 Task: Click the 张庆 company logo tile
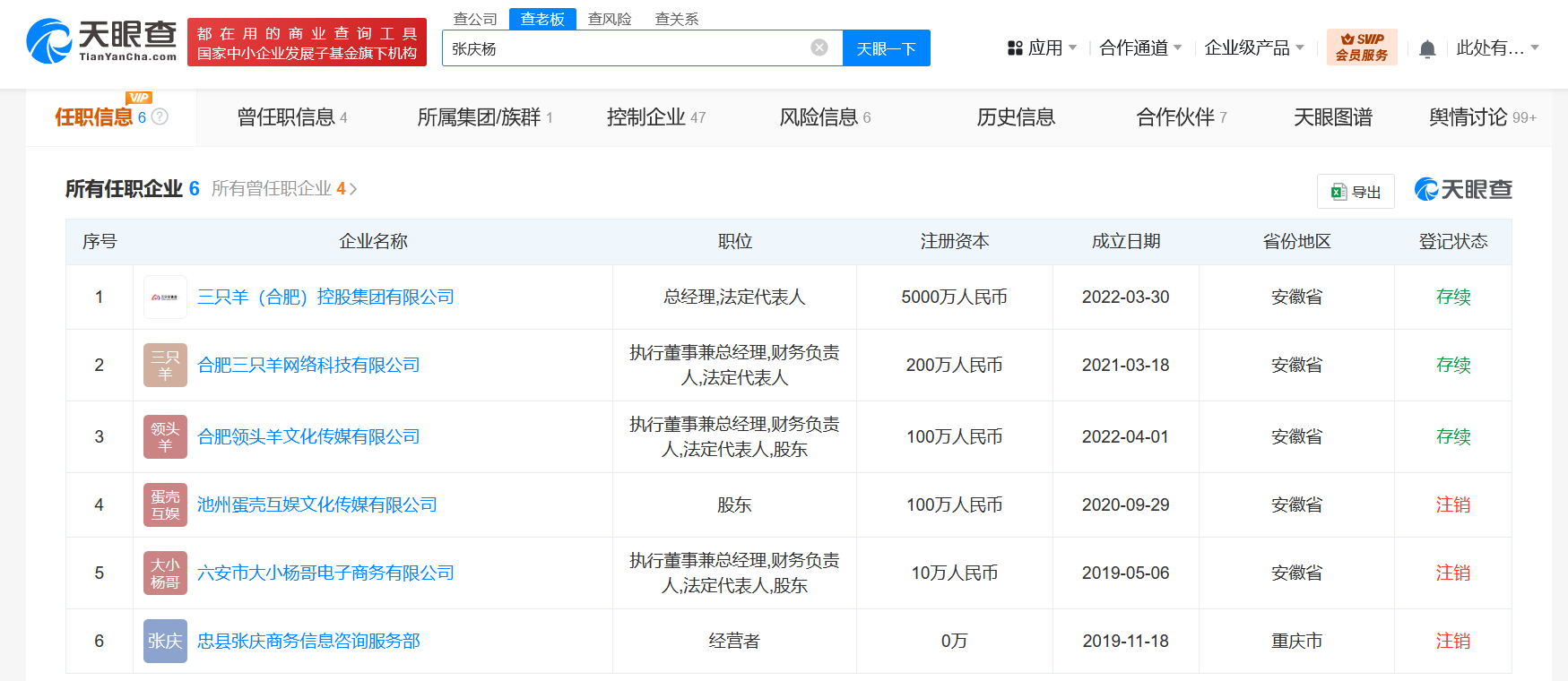point(165,641)
